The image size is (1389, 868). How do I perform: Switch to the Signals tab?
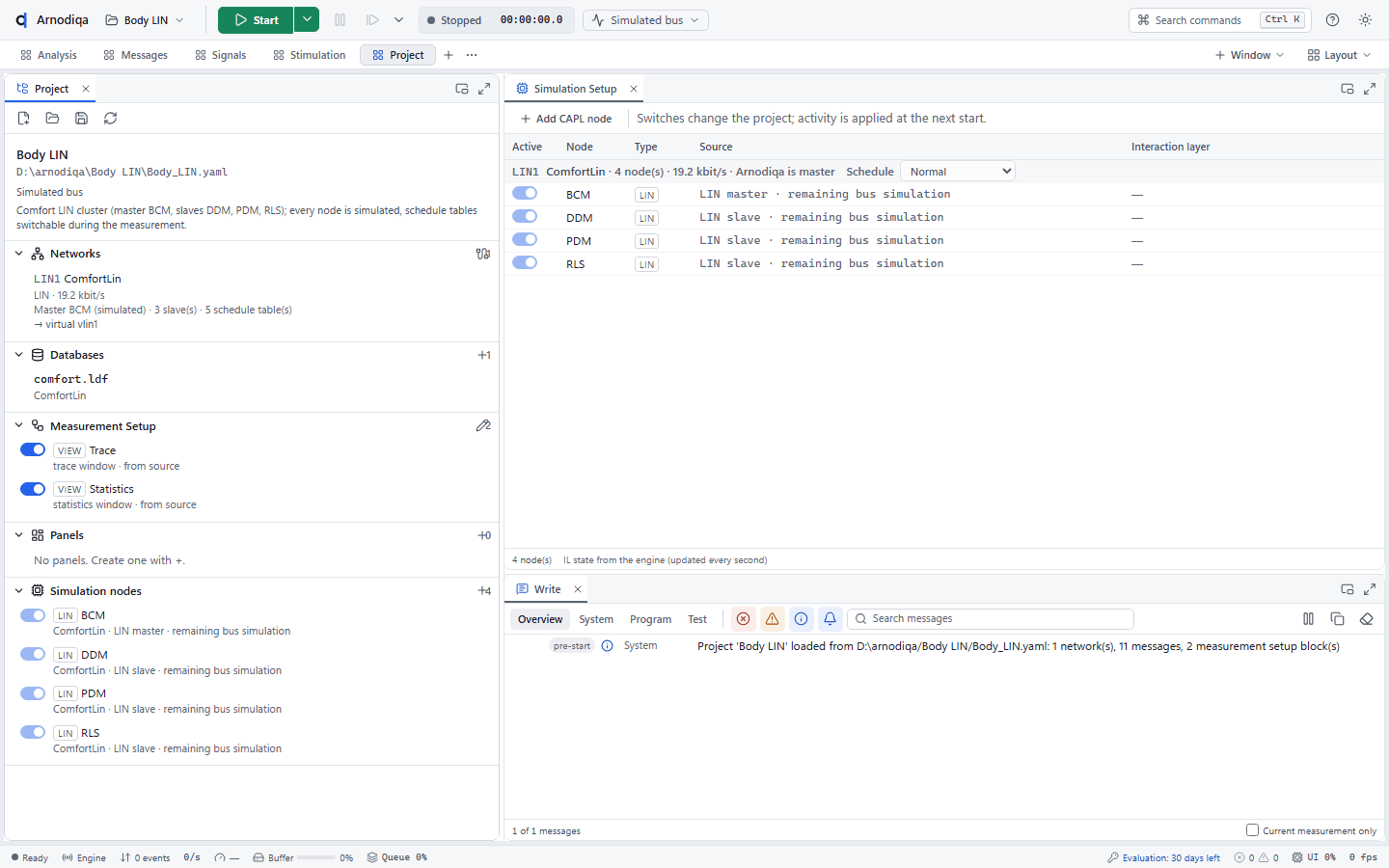221,55
